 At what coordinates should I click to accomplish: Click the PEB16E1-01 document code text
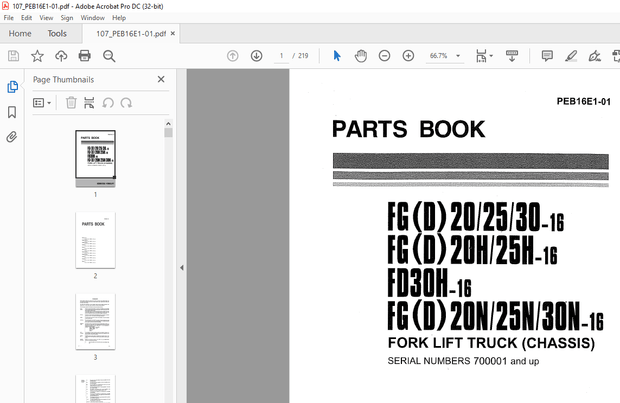[584, 102]
